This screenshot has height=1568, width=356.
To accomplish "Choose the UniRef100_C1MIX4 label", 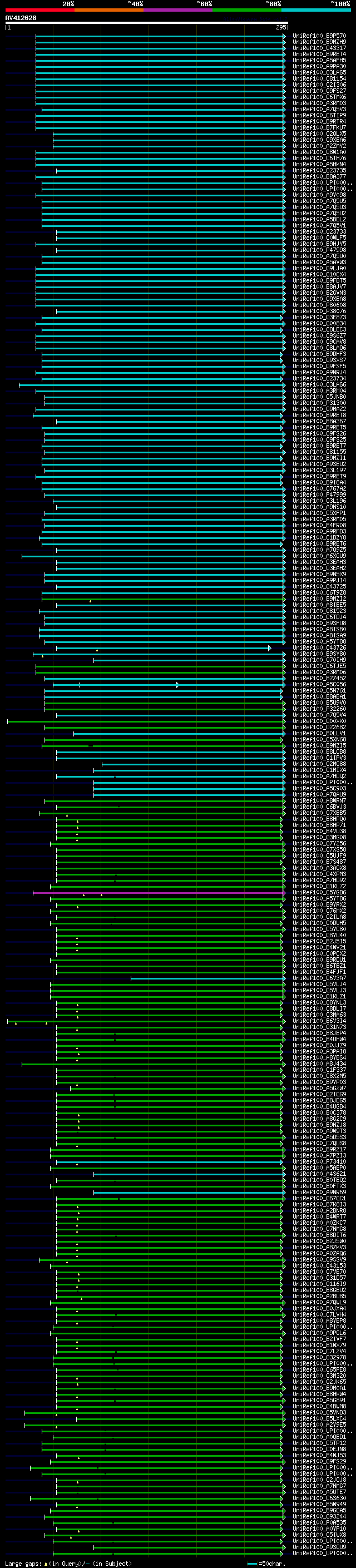I will (x=319, y=770).
